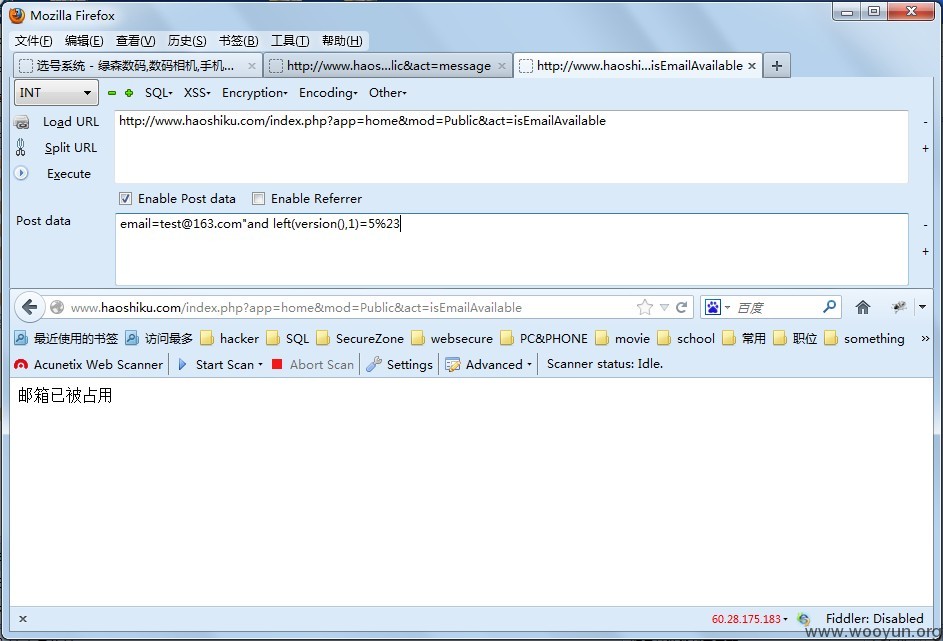Go to home page via house icon
943x641 pixels.
click(x=862, y=307)
